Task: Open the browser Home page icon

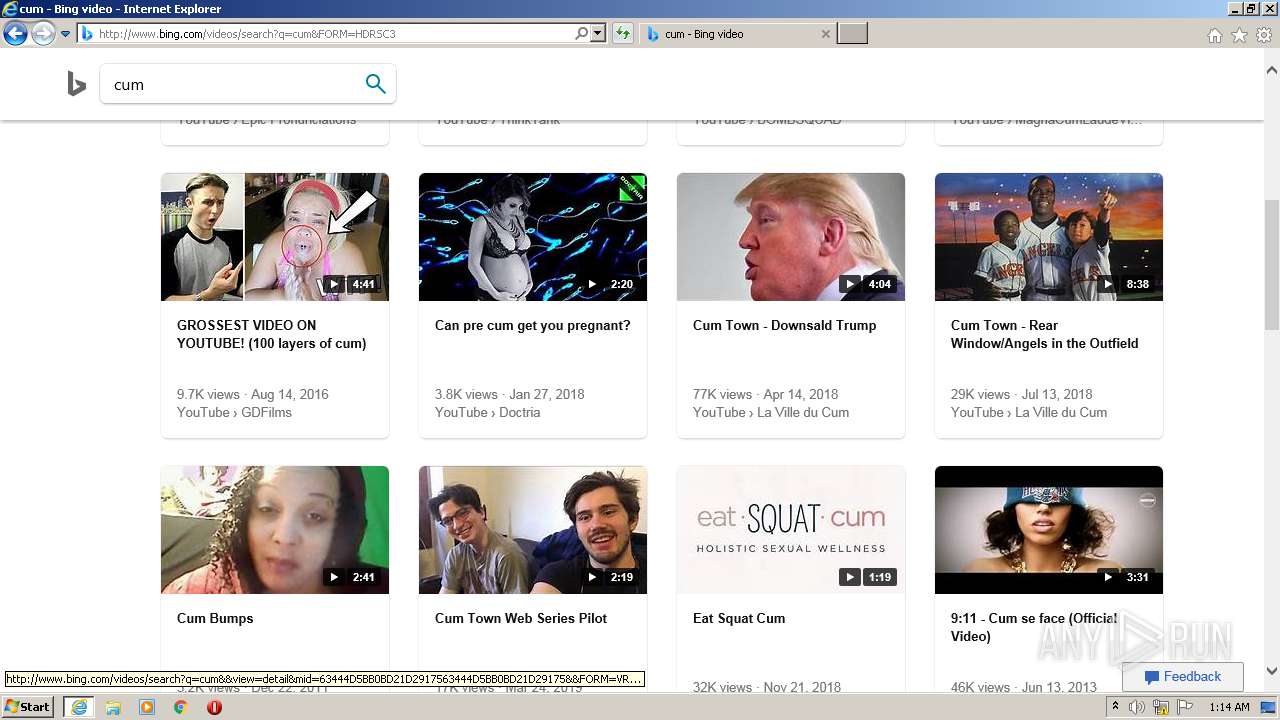Action: [x=1214, y=35]
